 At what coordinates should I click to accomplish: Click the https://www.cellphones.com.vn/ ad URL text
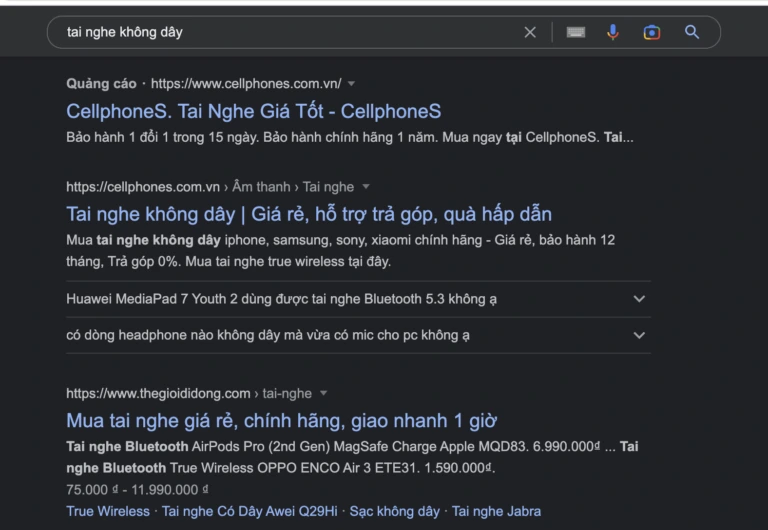pos(246,84)
